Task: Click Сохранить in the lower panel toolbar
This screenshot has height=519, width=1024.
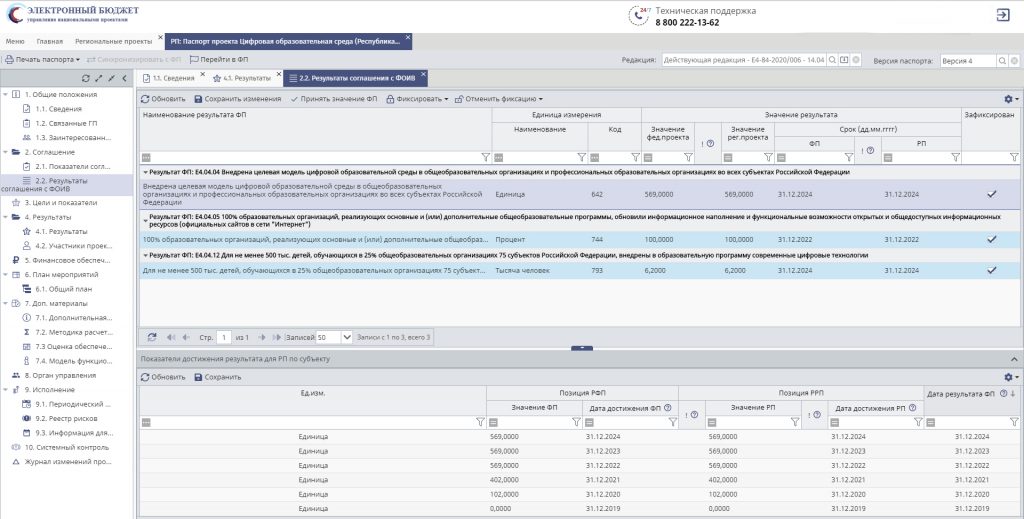Action: click(x=217, y=377)
